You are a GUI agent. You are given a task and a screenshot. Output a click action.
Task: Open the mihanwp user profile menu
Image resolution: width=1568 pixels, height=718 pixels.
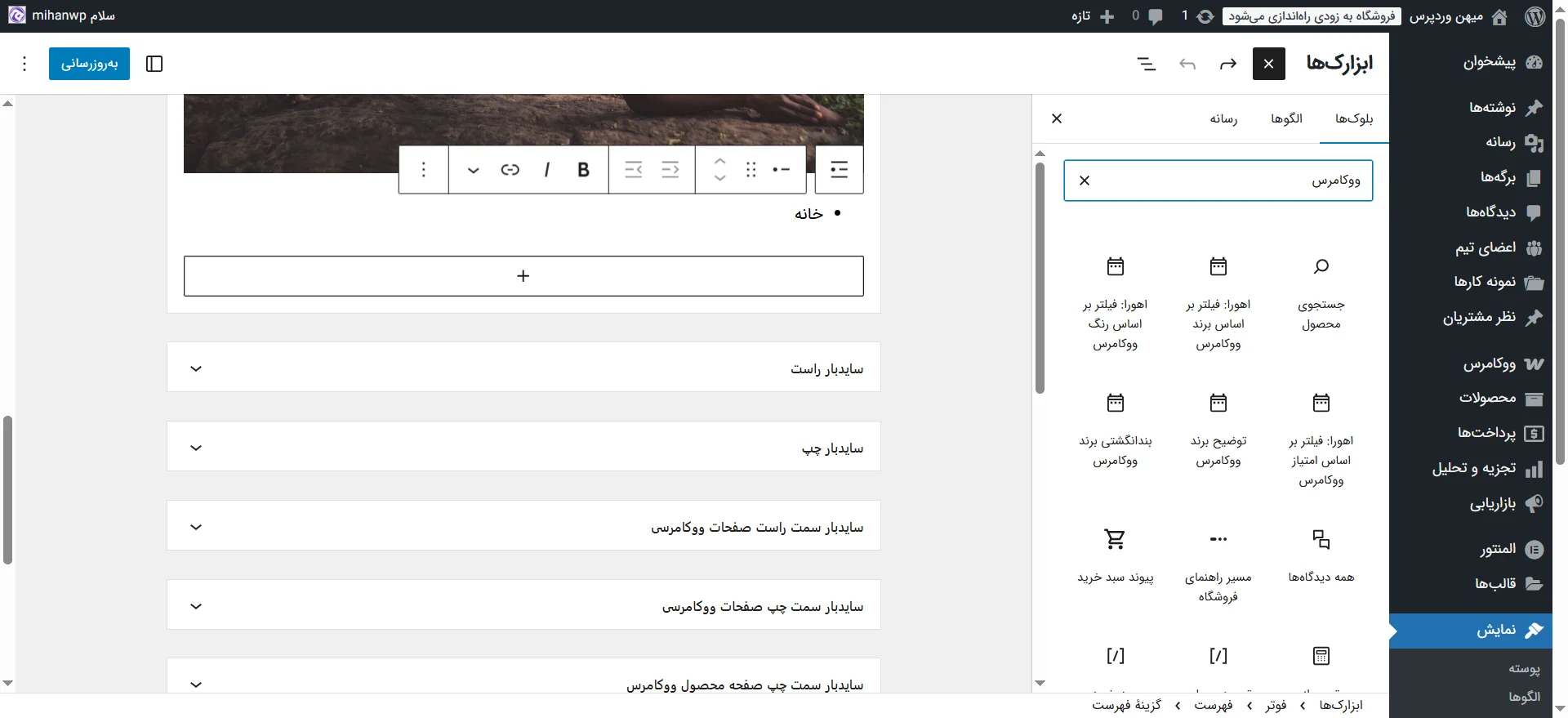click(x=61, y=16)
